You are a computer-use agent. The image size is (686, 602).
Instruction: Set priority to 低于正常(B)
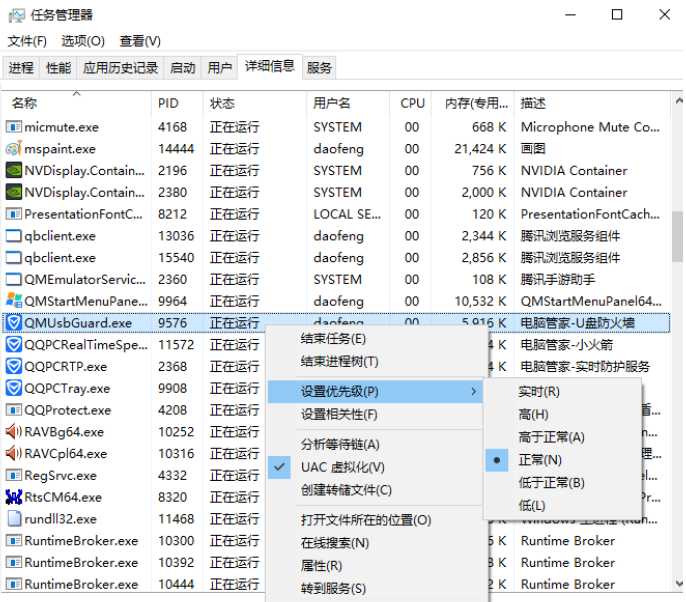[563, 483]
